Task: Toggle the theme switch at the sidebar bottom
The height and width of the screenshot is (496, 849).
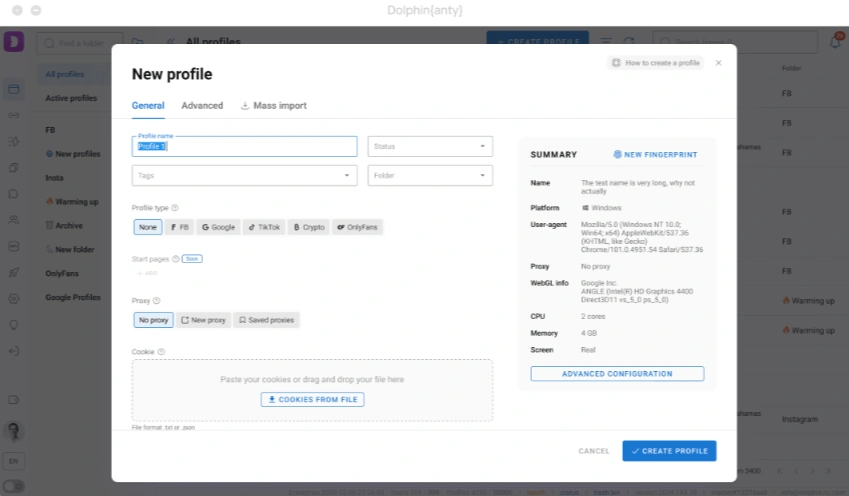Action: [14, 486]
